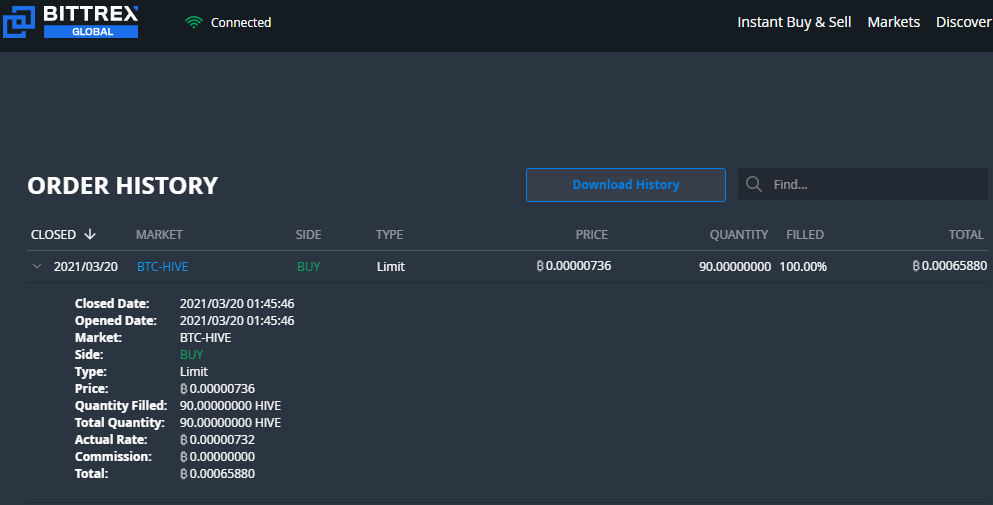Click the Closed Date value 2021/03/20 01:45:46
This screenshot has height=505, width=993.
(237, 304)
